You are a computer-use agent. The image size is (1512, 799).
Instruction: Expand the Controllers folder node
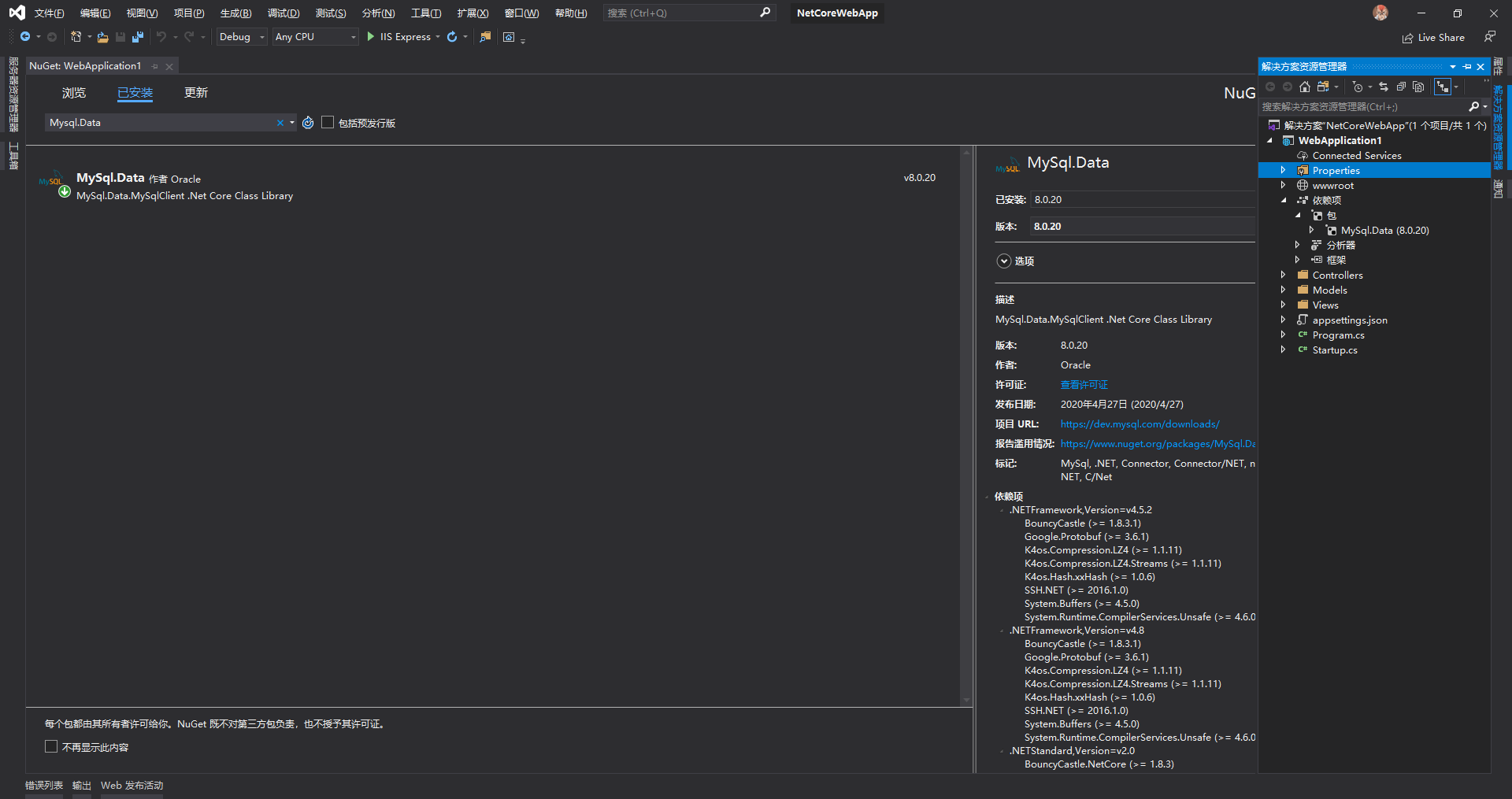[x=1283, y=275]
